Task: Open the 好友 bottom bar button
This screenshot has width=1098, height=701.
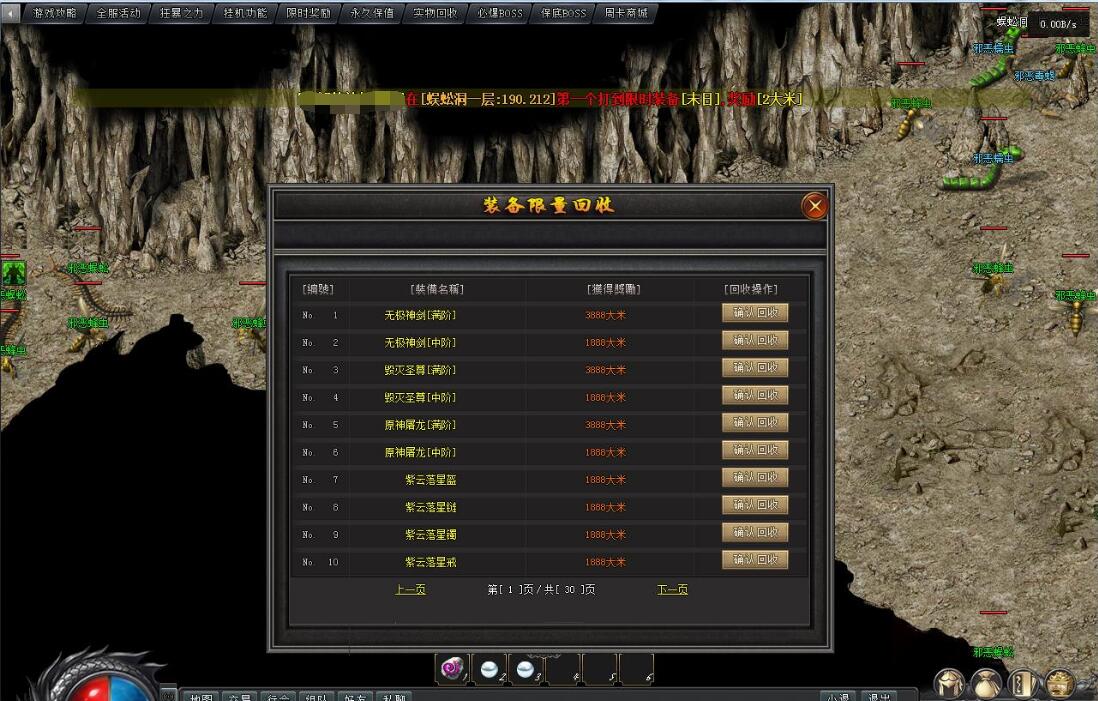Action: 355,697
